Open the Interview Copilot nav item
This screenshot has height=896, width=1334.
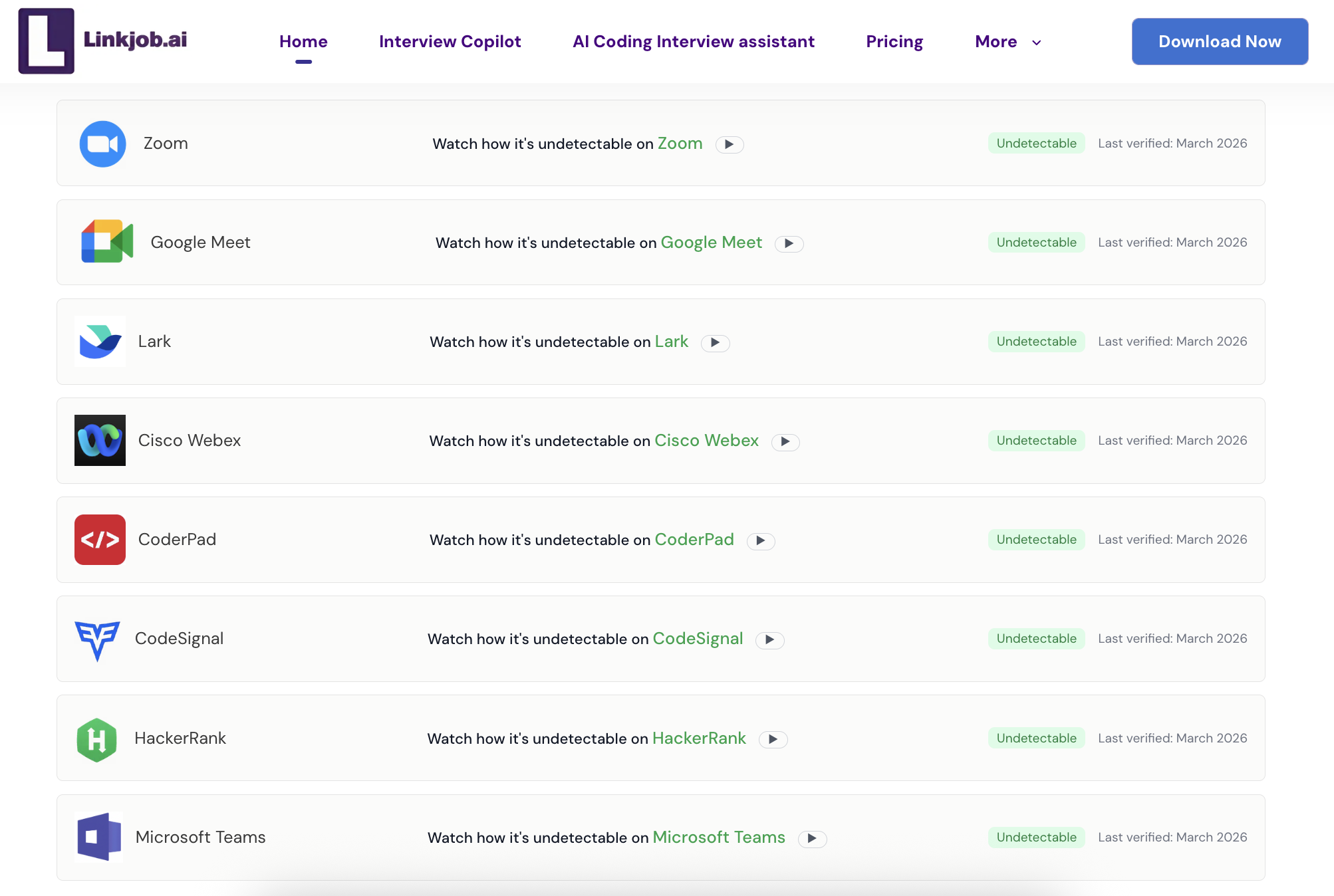click(x=450, y=41)
